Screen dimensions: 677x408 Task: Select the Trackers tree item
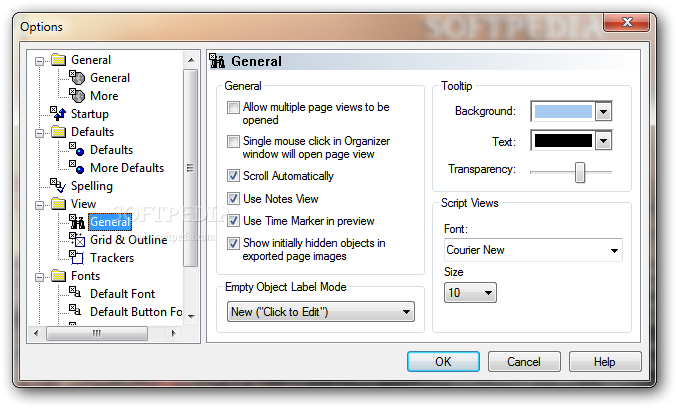[x=112, y=258]
